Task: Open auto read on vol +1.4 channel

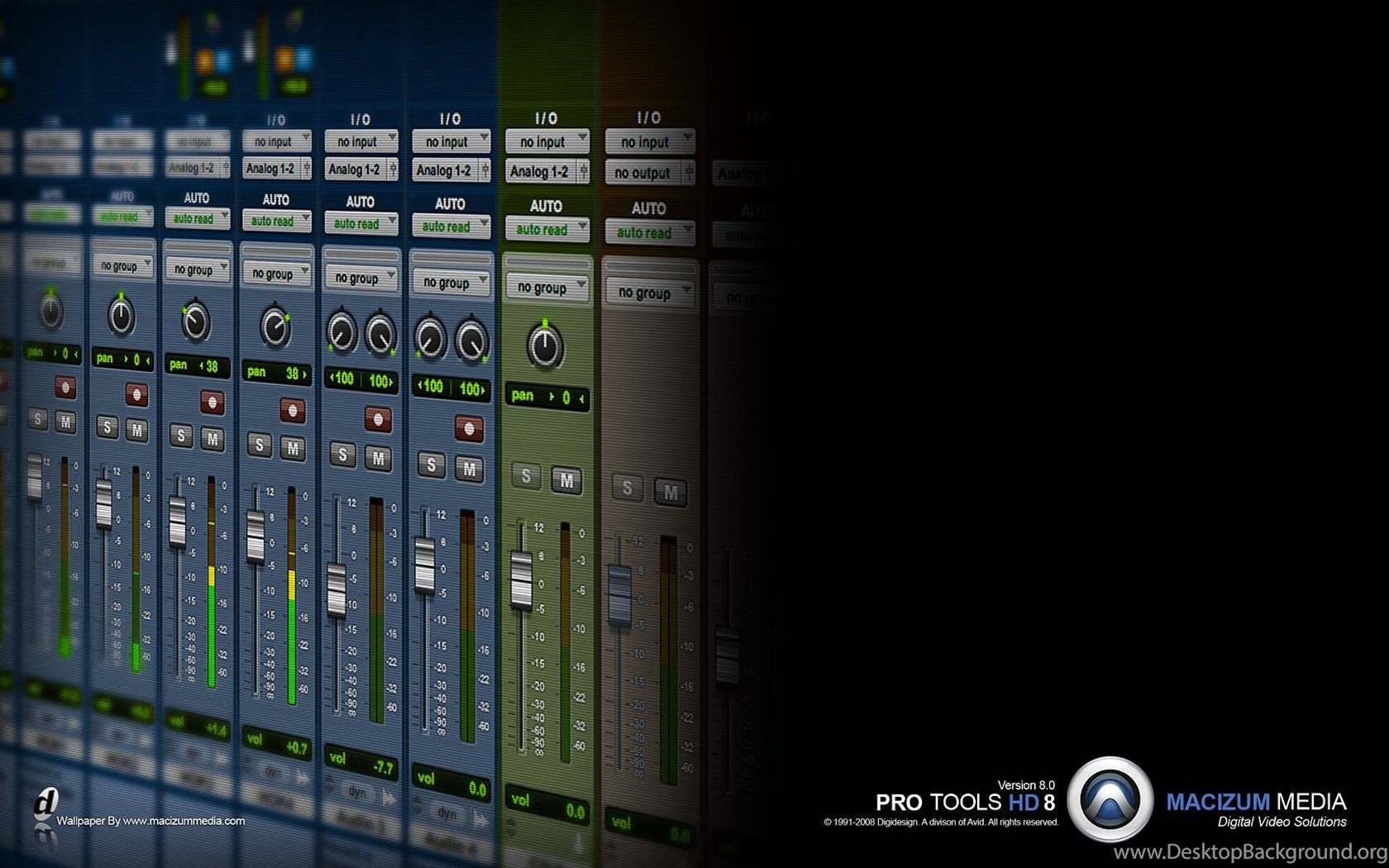Action: pos(198,218)
